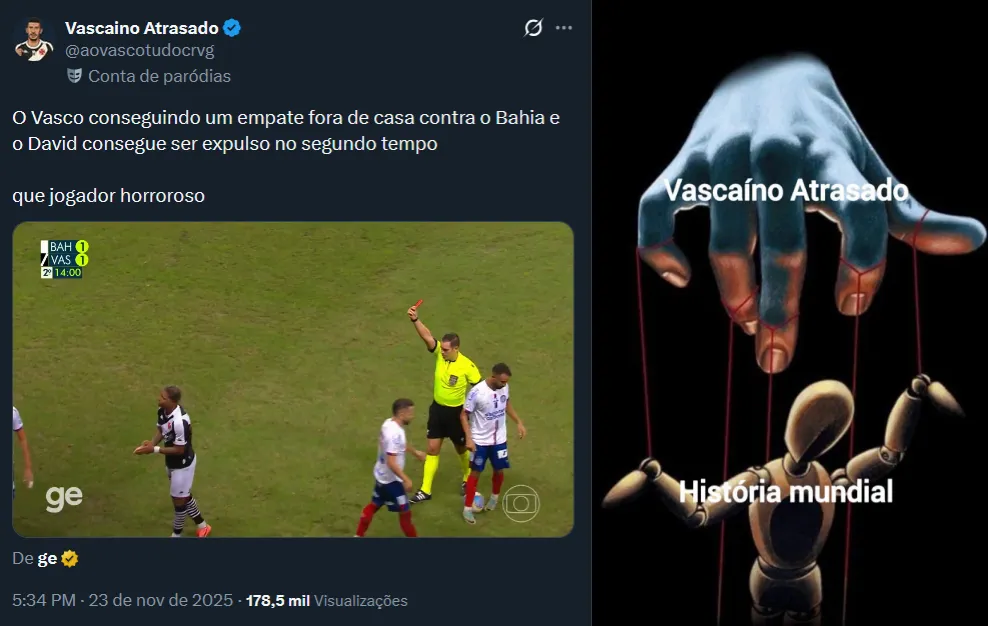Click the Vascaino Atrasado profile avatar
This screenshot has width=988, height=626.
pyautogui.click(x=33, y=40)
